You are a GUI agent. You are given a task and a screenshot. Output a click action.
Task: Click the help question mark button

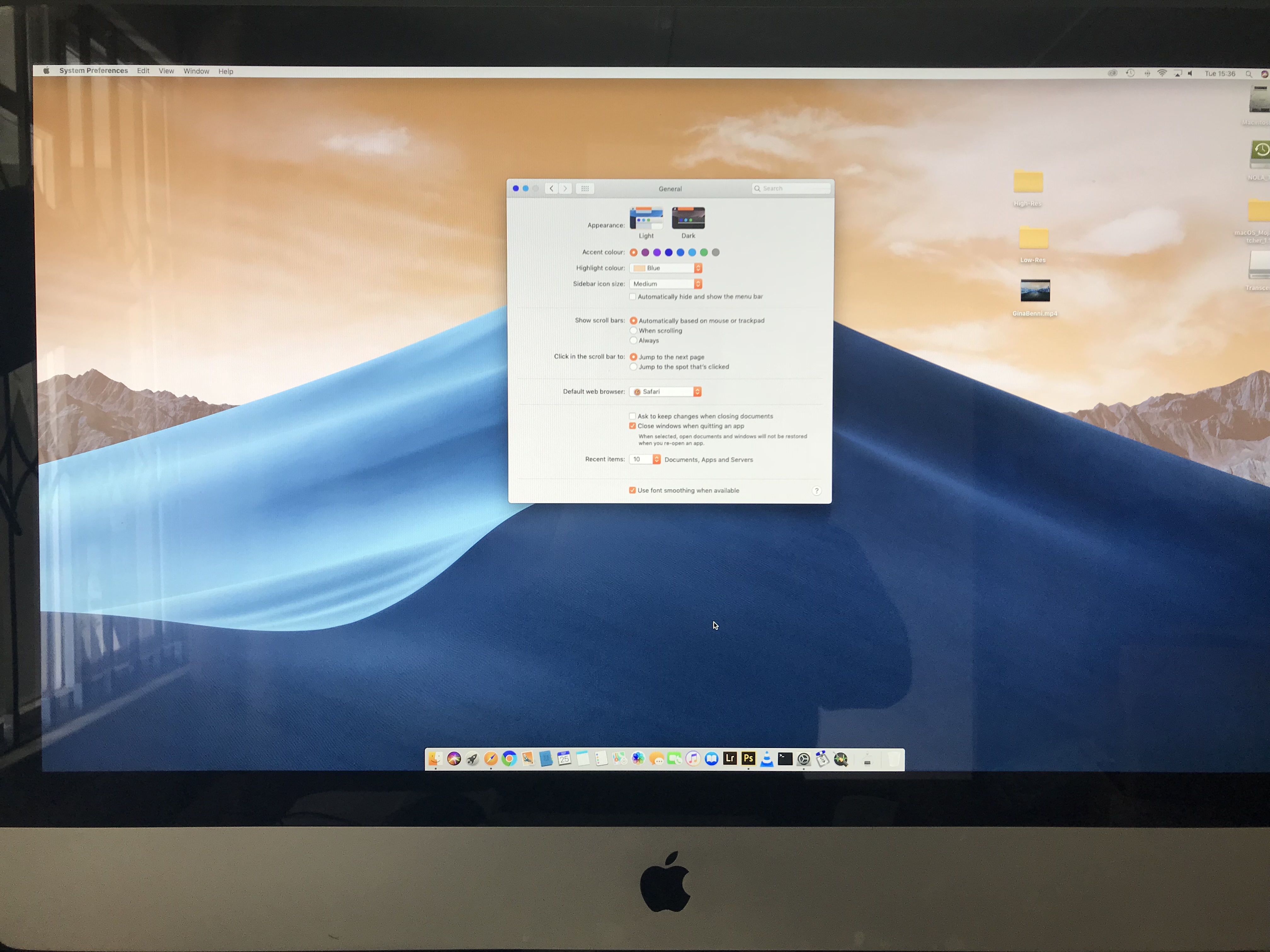click(x=816, y=490)
